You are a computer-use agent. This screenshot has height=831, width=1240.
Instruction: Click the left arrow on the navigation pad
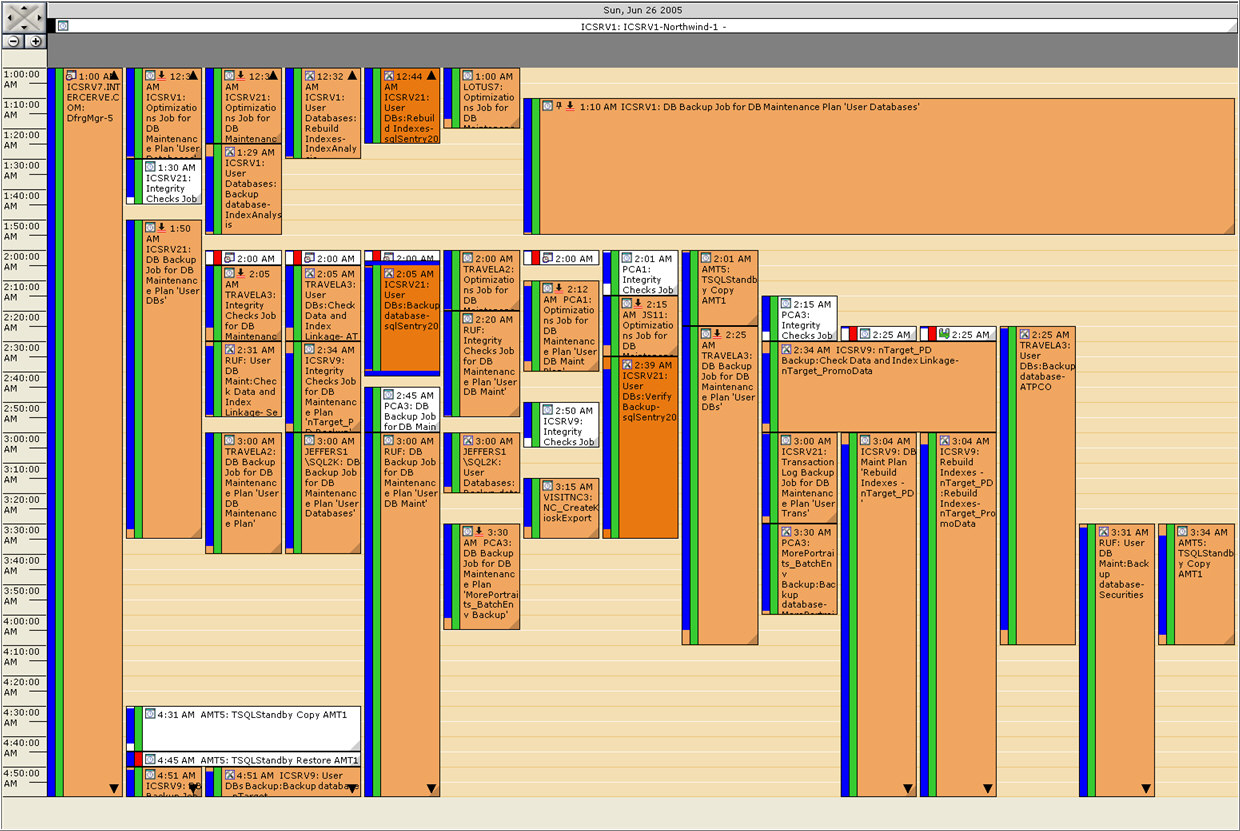point(10,17)
